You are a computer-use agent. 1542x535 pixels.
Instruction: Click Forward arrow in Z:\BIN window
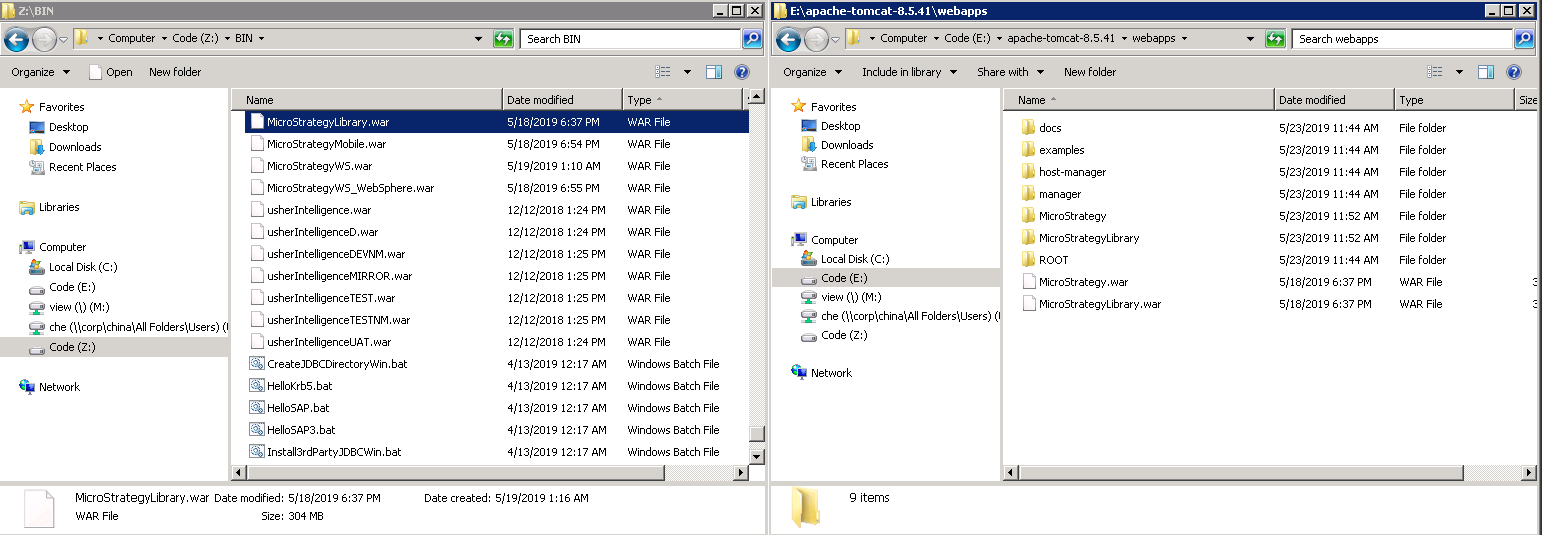44,39
